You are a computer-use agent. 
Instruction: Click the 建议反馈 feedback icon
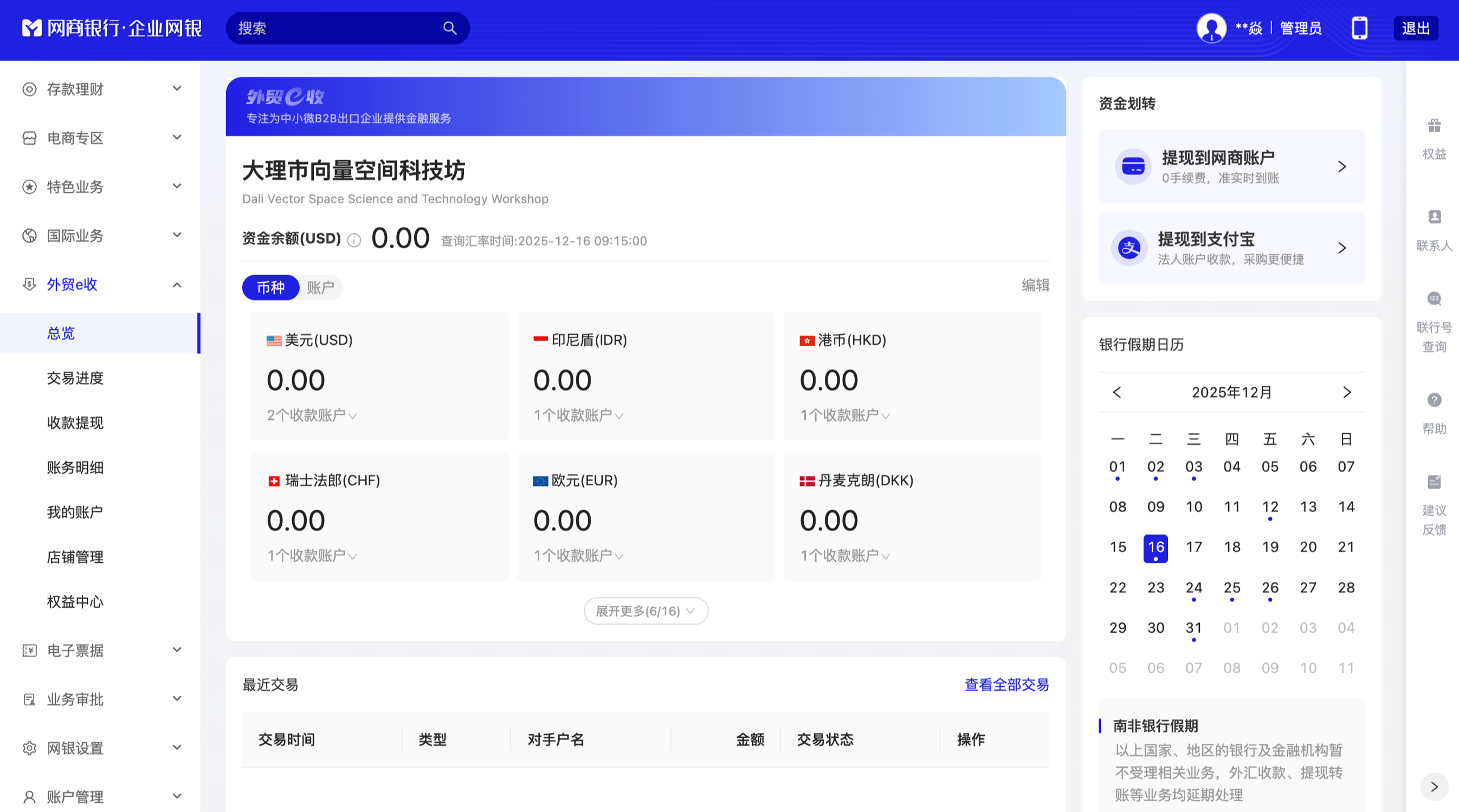pos(1434,482)
